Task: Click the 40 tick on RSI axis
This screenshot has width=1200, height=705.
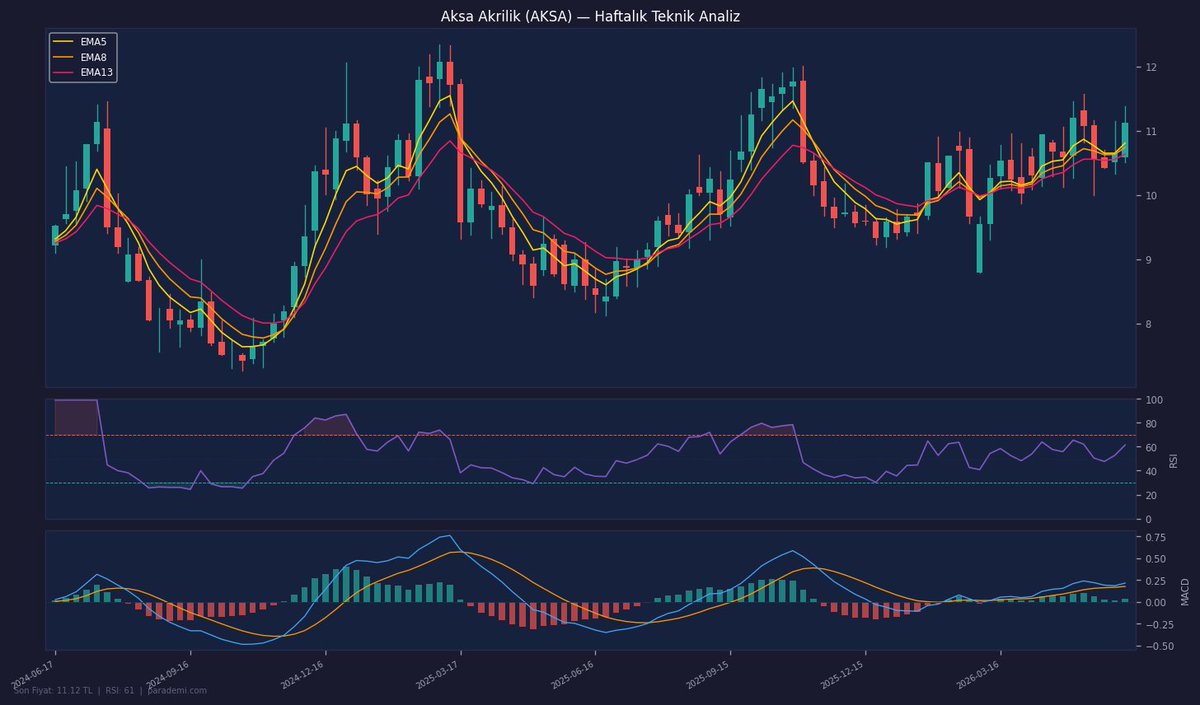Action: click(x=1150, y=472)
